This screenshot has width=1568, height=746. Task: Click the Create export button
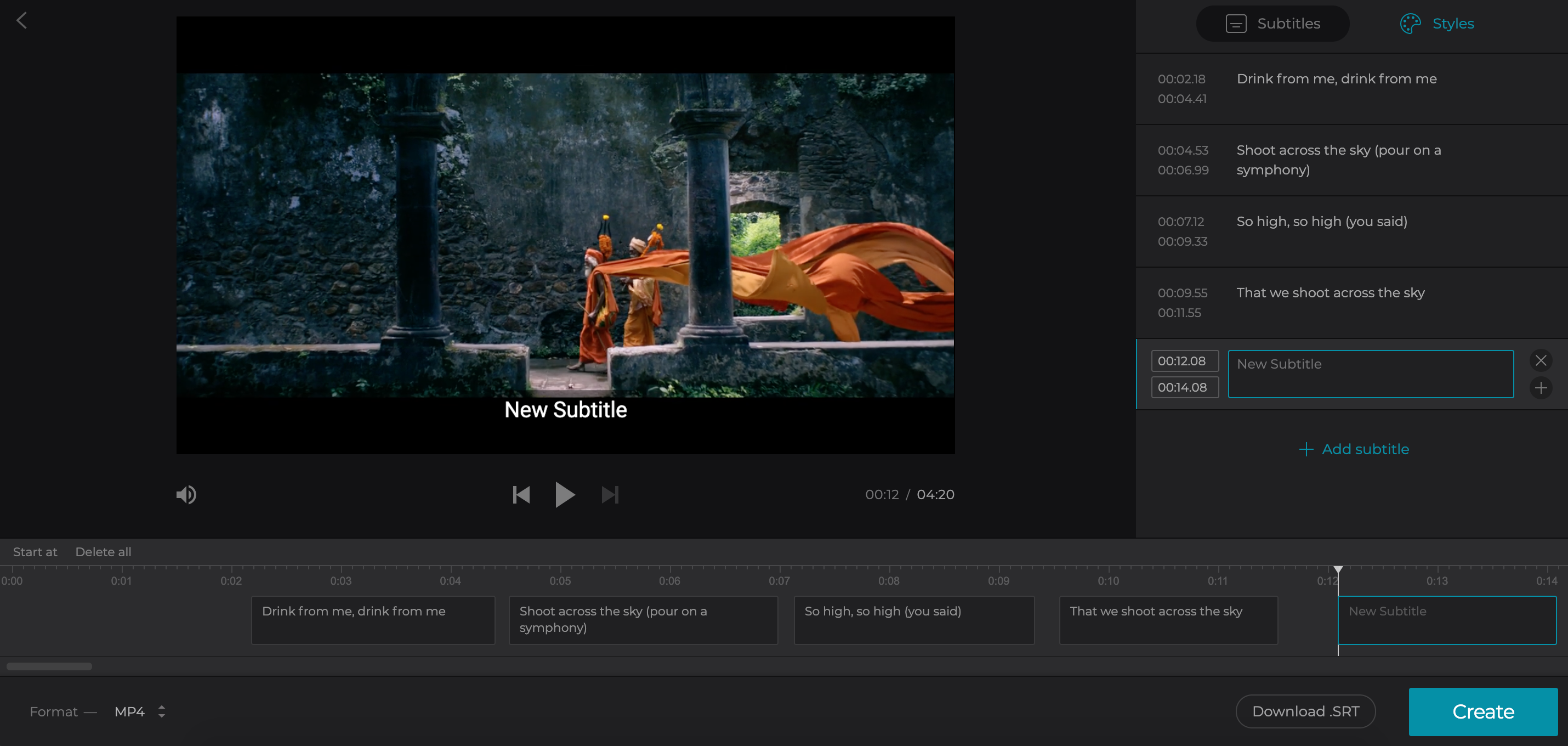pyautogui.click(x=1484, y=711)
